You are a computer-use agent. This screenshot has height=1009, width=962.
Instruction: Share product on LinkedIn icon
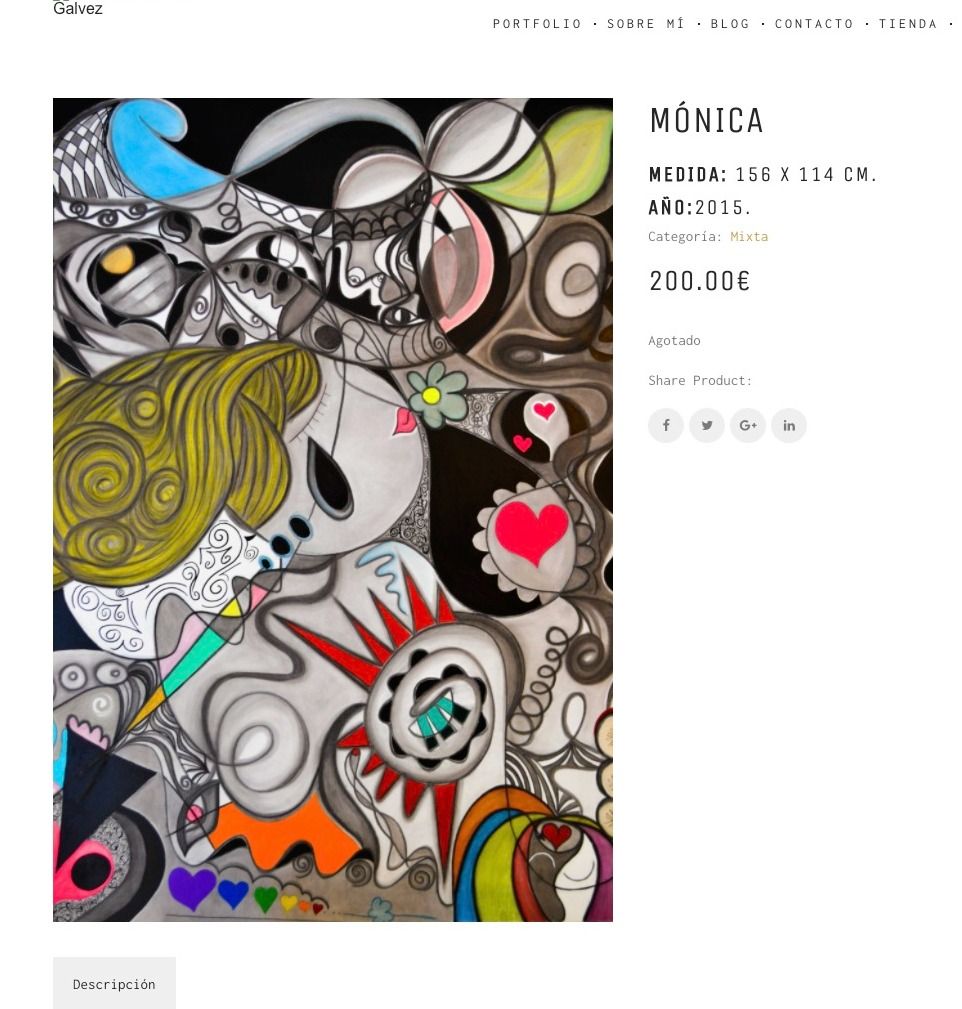click(789, 425)
